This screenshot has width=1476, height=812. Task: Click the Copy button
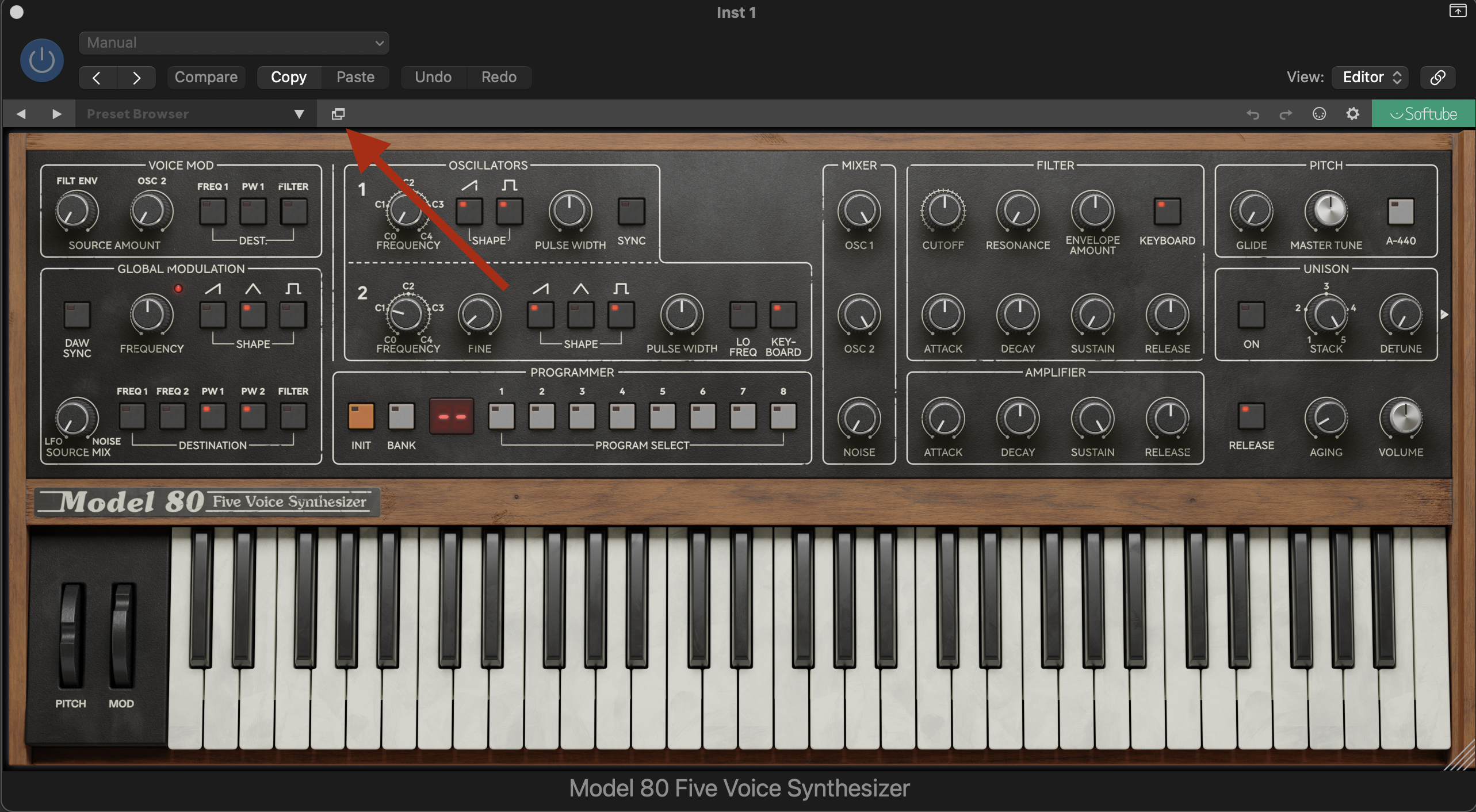[289, 77]
